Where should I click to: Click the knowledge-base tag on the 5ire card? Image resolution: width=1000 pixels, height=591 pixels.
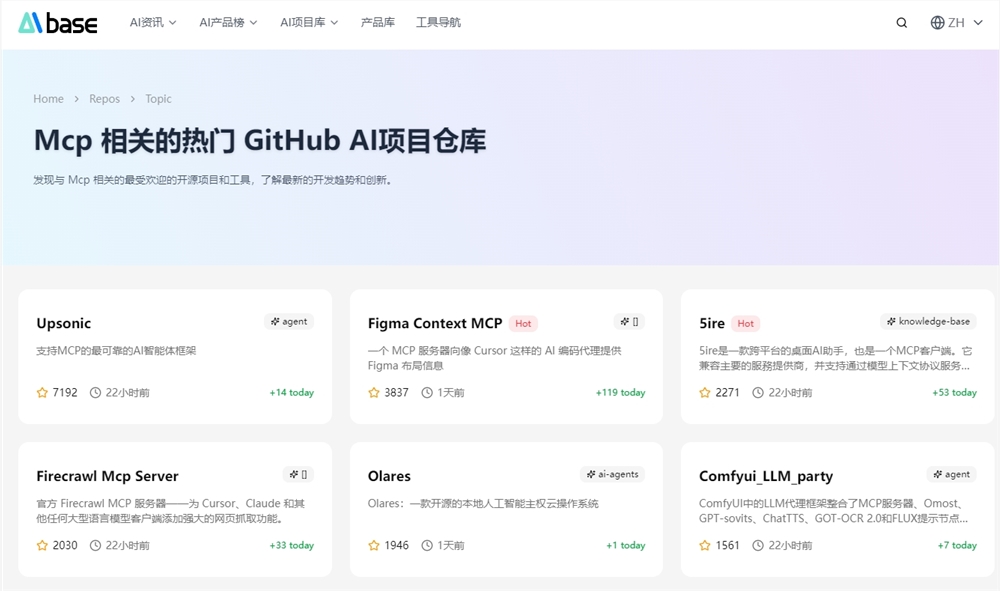click(x=927, y=321)
